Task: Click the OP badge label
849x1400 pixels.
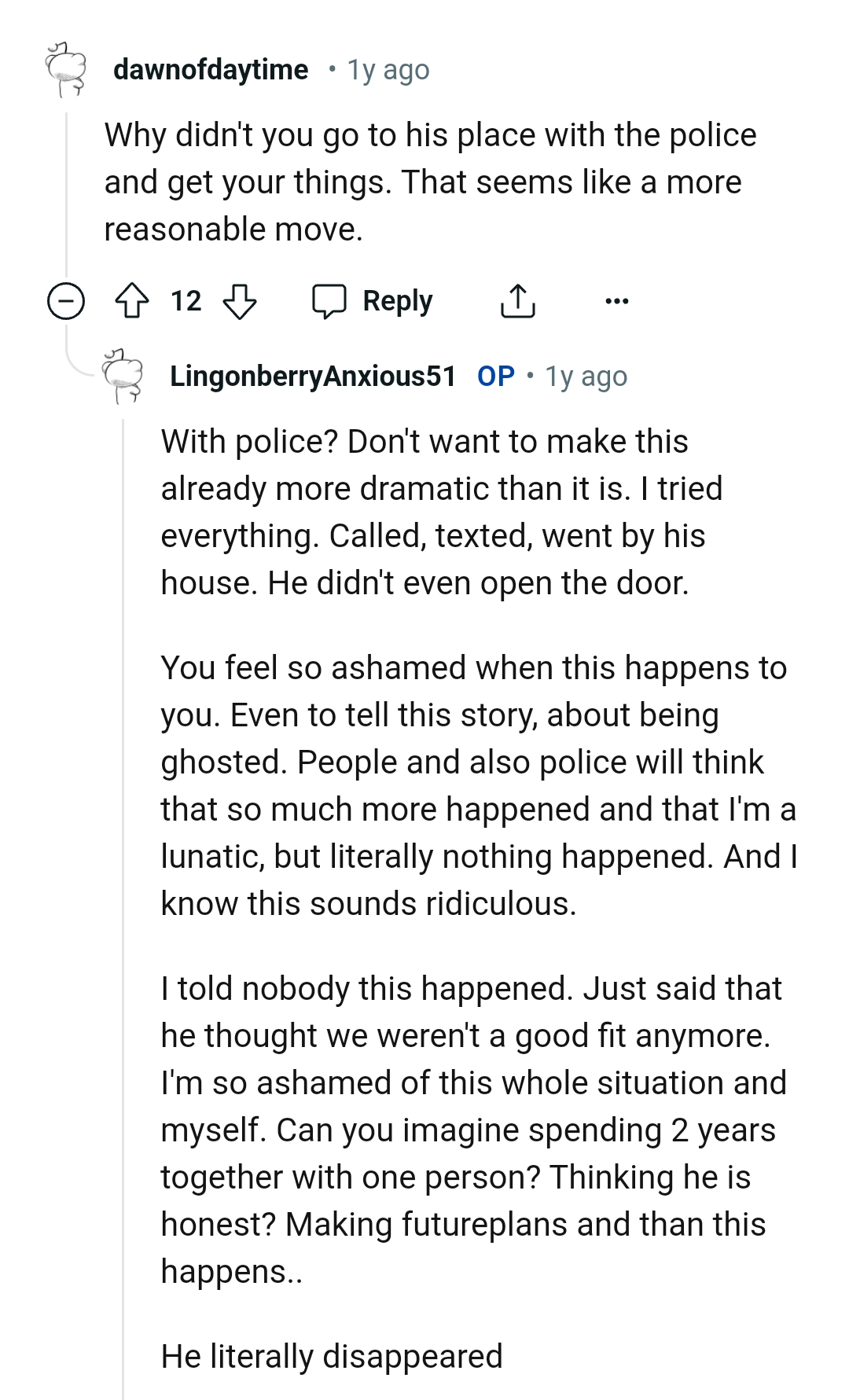Action: tap(496, 377)
